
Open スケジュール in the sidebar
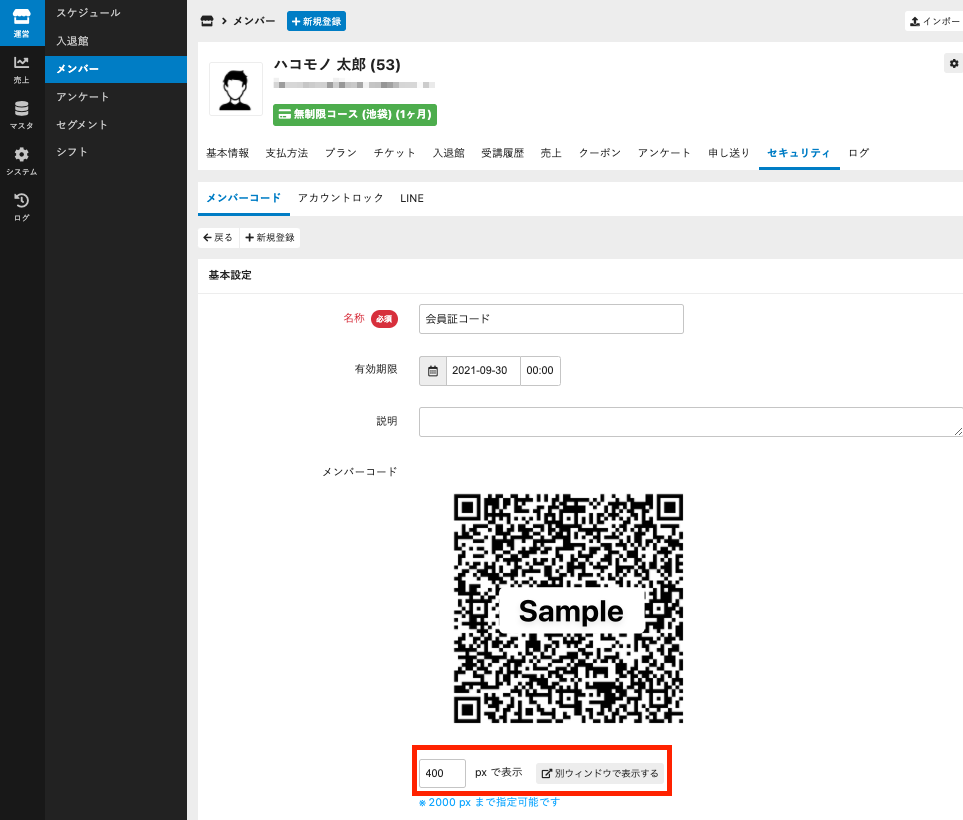point(88,13)
